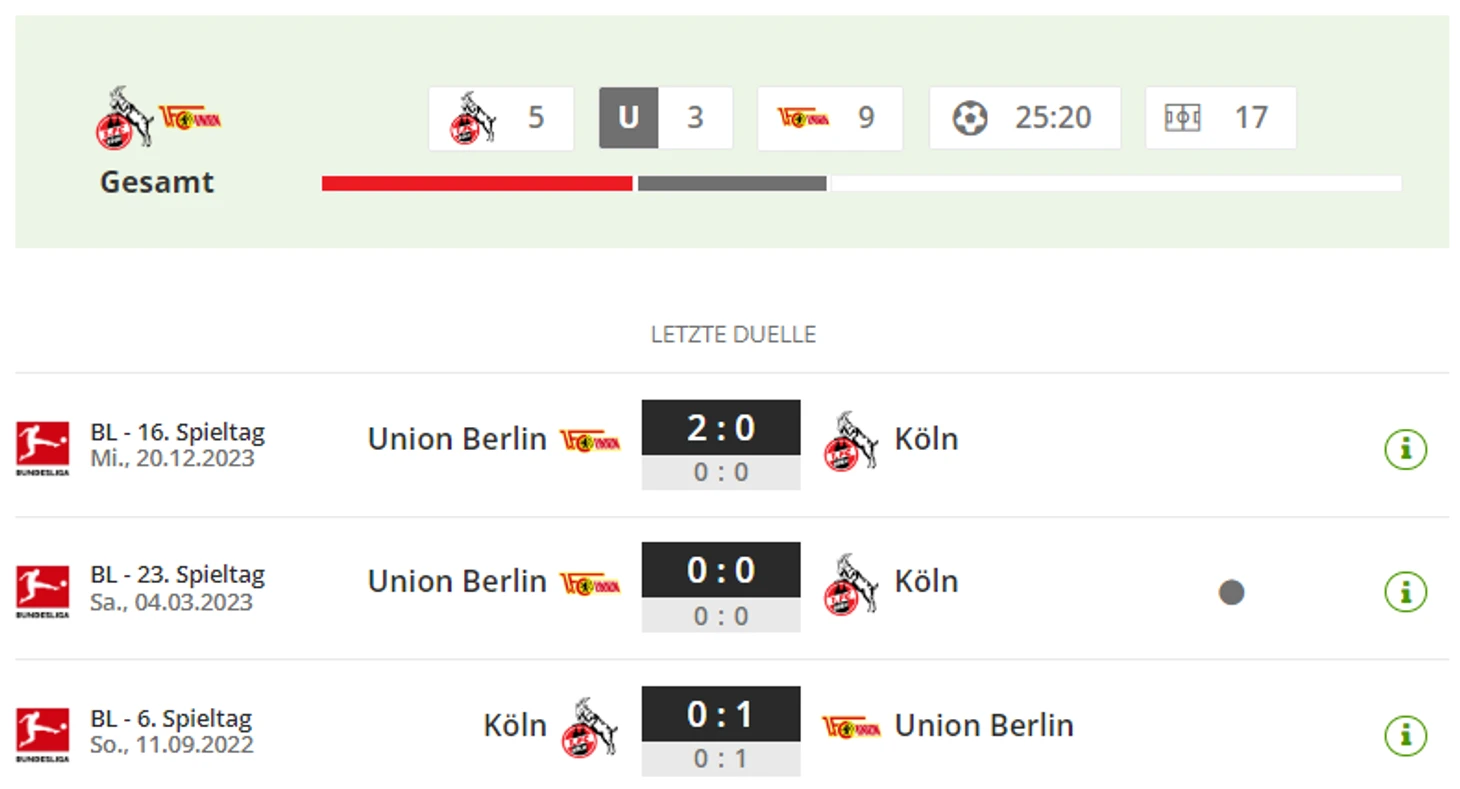Screen dimensions: 1460x789
Task: Click the red segment of the results bar
Action: (x=477, y=183)
